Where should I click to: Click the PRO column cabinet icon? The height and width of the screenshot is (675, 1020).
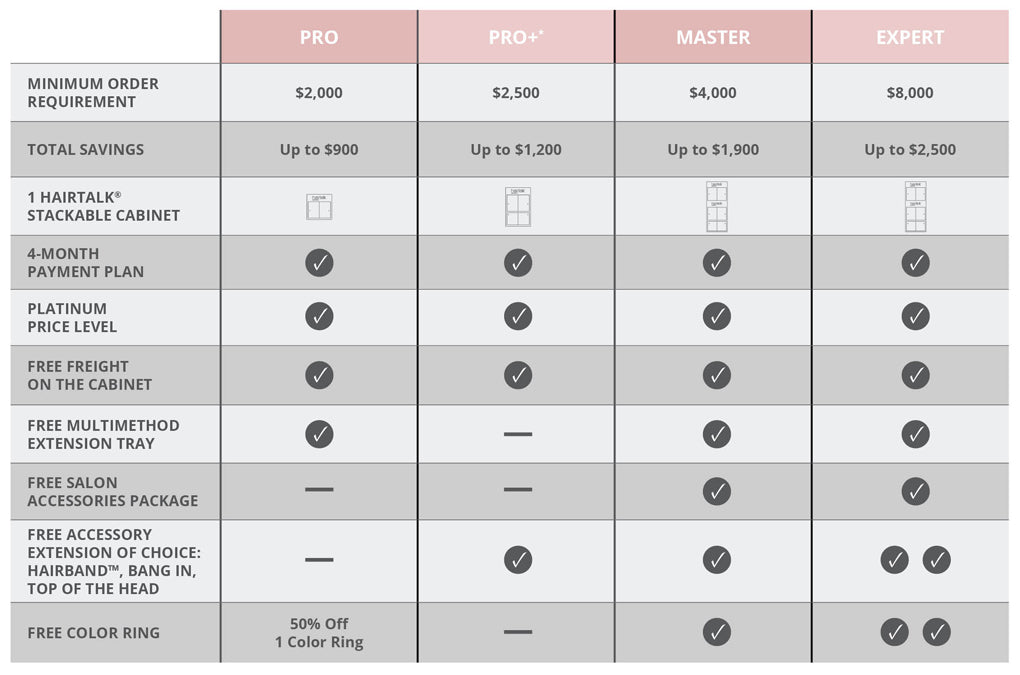[319, 207]
